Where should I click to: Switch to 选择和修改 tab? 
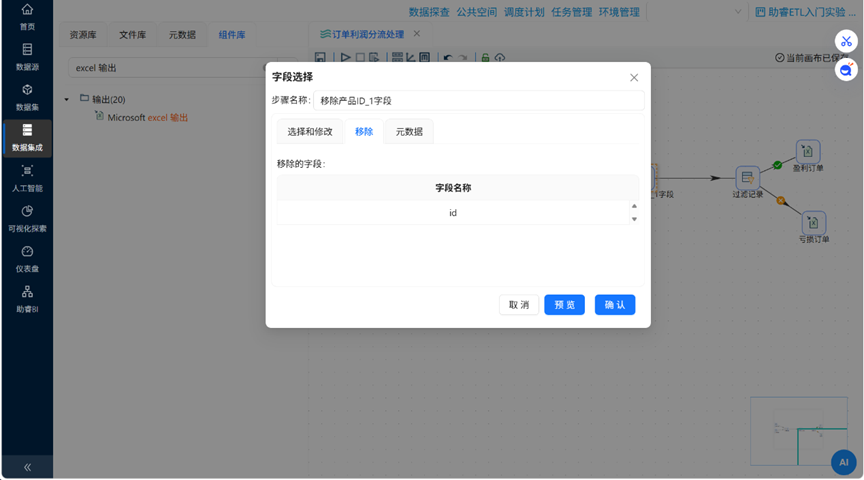(x=310, y=132)
